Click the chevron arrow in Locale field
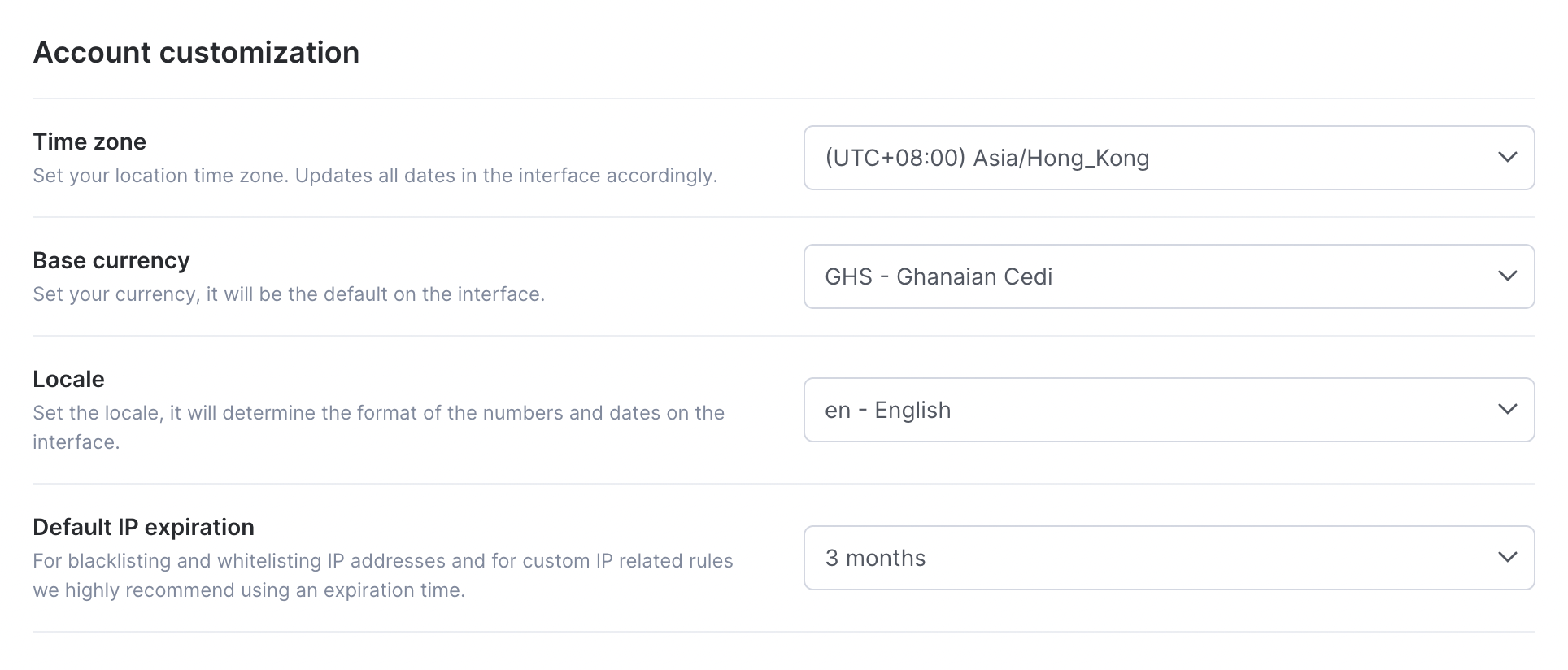The height and width of the screenshot is (670, 1568). [1507, 410]
